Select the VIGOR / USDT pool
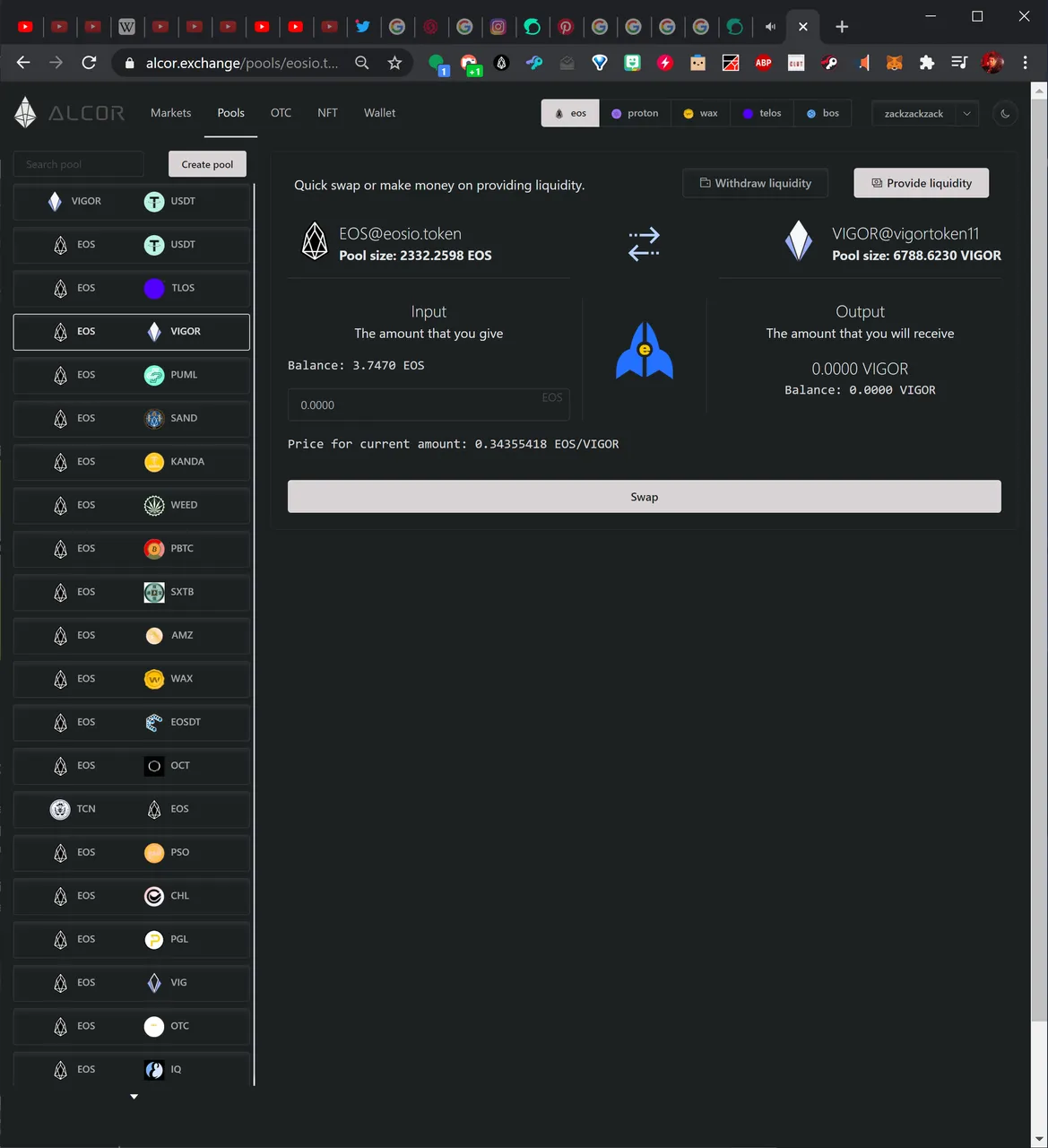 click(132, 201)
